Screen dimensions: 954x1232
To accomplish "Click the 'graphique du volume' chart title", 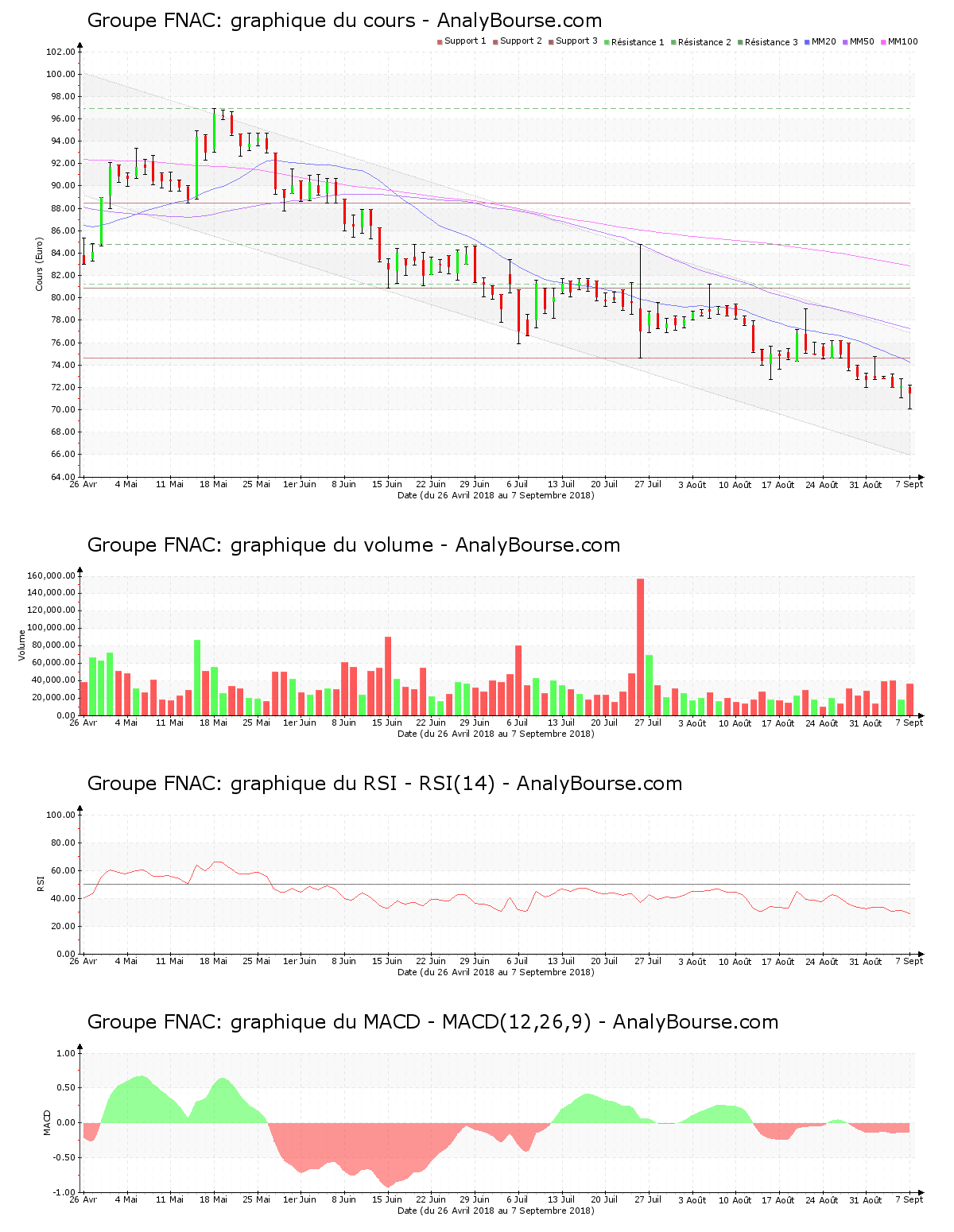I will tap(354, 545).
